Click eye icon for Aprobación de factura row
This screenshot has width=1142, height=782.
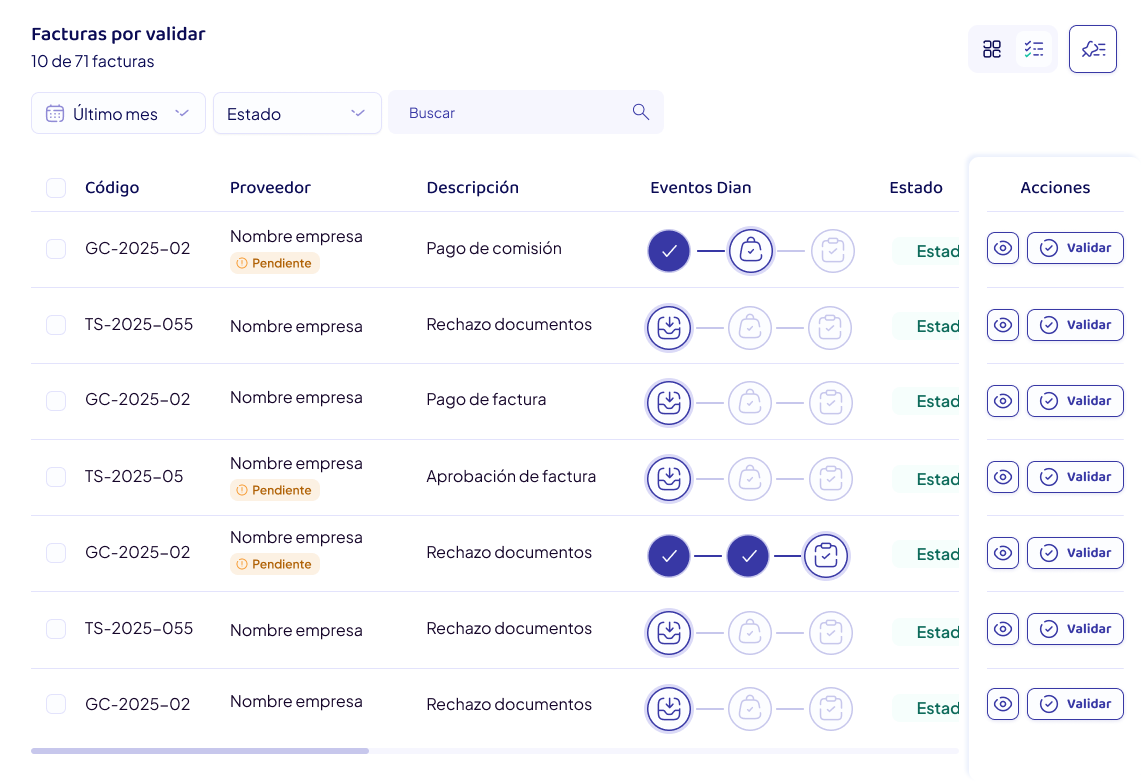pyautogui.click(x=1002, y=477)
